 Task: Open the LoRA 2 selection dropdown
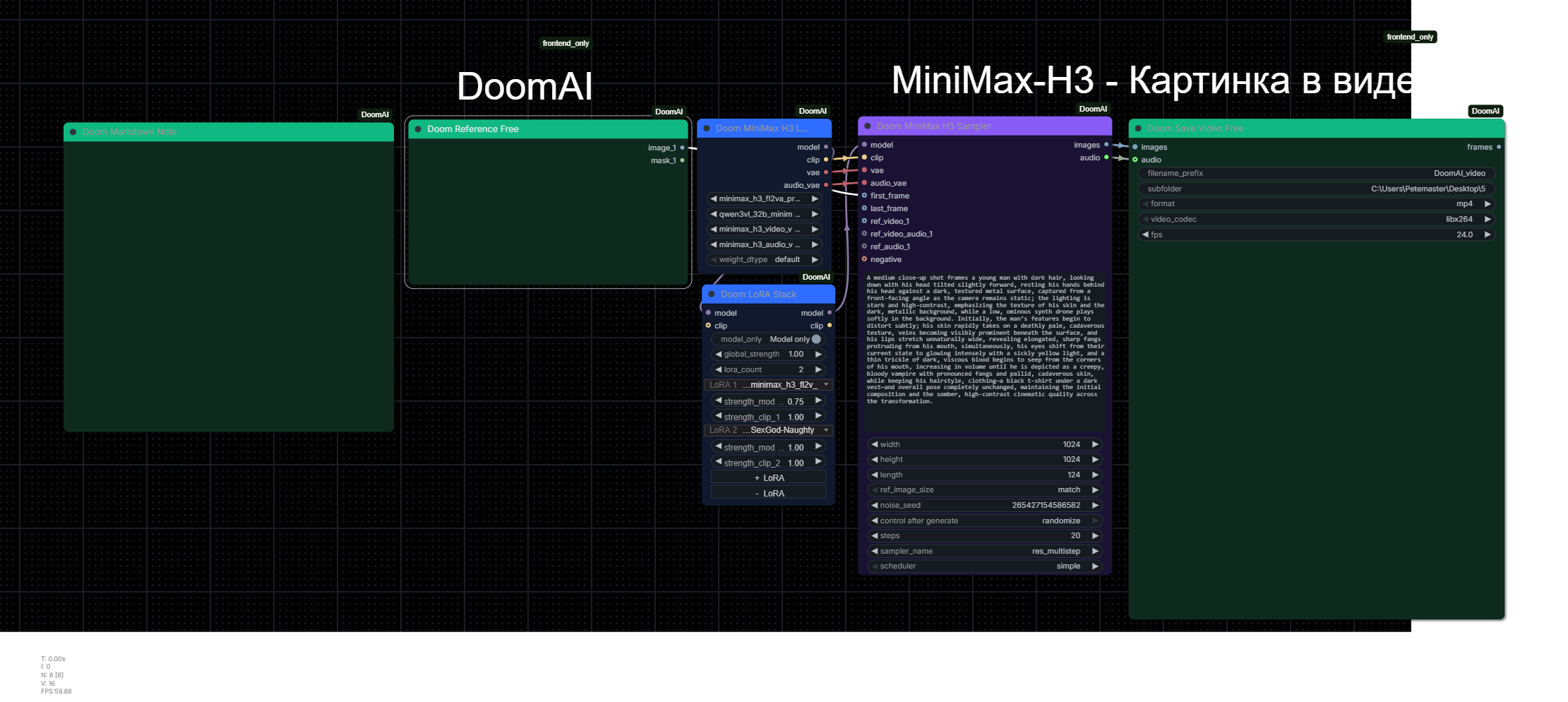tap(769, 430)
